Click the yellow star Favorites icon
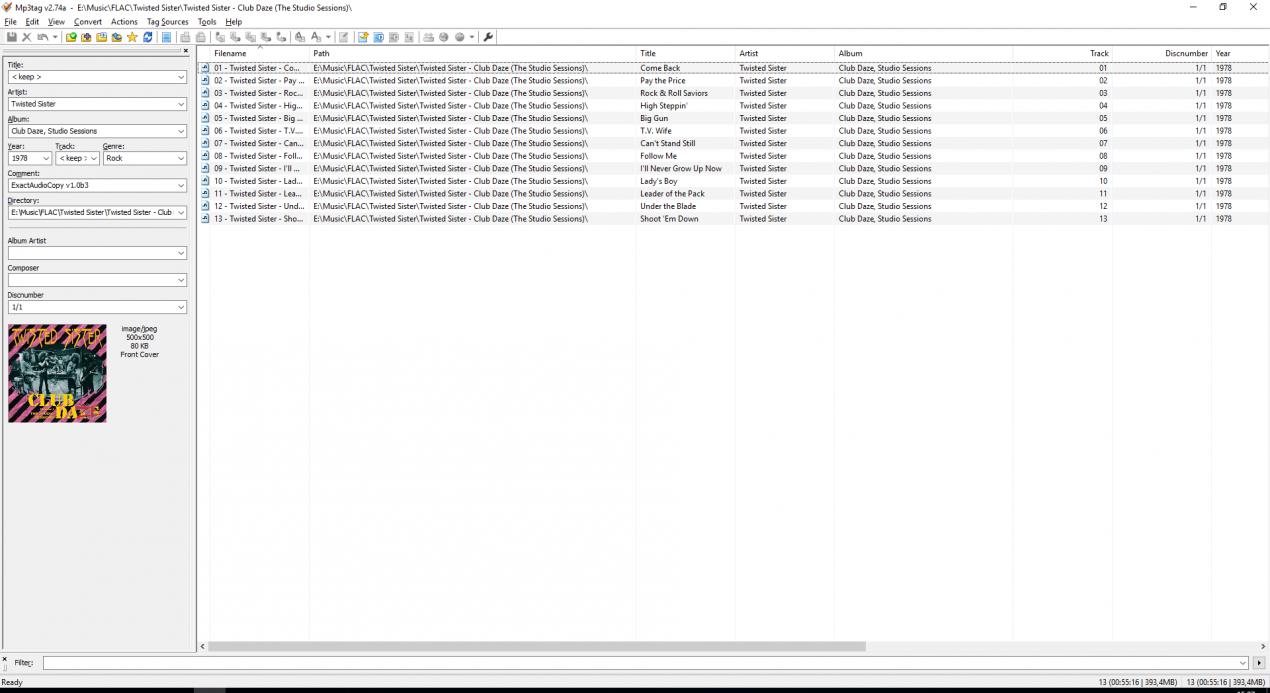Image resolution: width=1270 pixels, height=693 pixels. (x=132, y=37)
